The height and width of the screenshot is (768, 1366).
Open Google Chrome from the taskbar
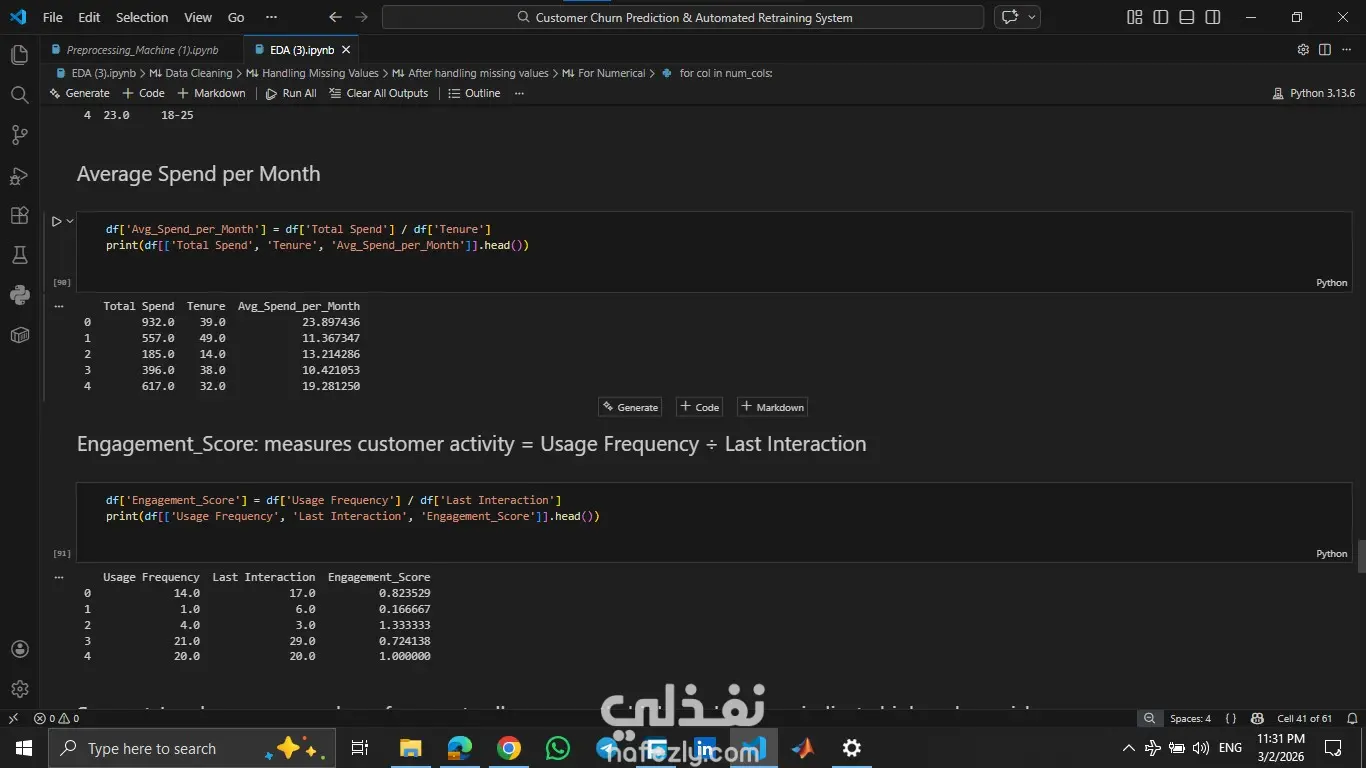click(509, 748)
